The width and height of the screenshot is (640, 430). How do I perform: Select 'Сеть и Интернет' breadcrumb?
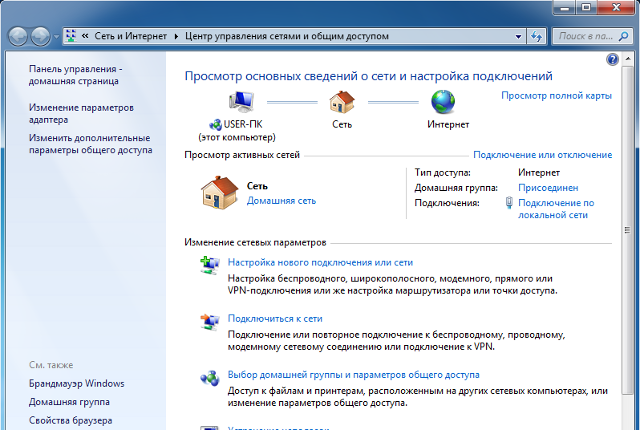(x=131, y=36)
